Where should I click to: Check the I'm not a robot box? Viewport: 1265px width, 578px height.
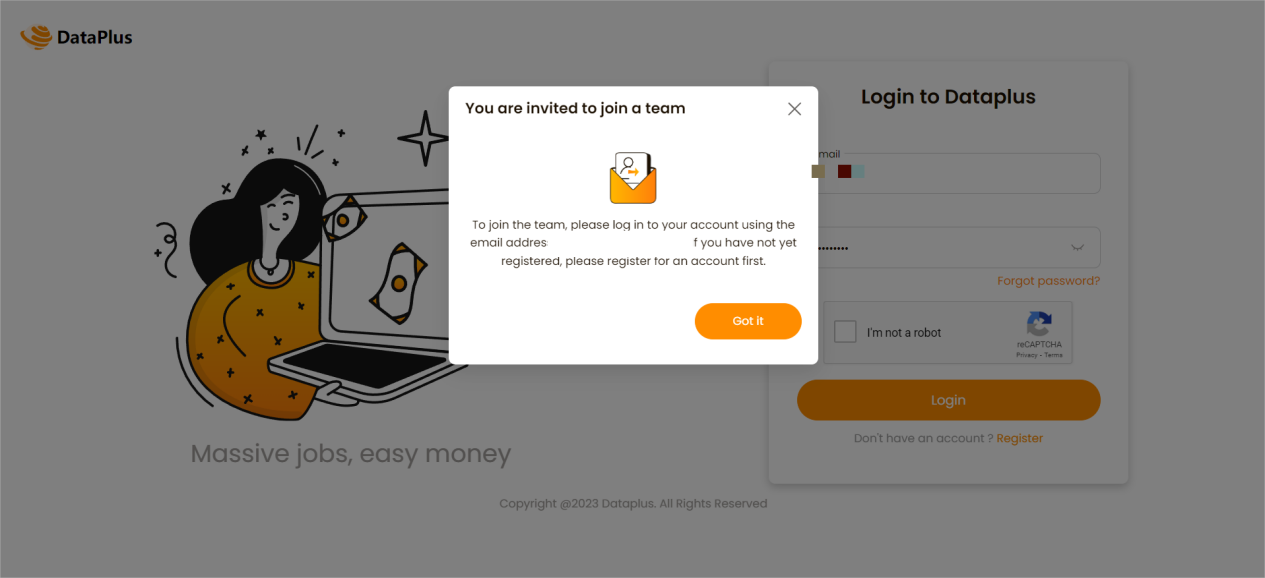tap(846, 332)
